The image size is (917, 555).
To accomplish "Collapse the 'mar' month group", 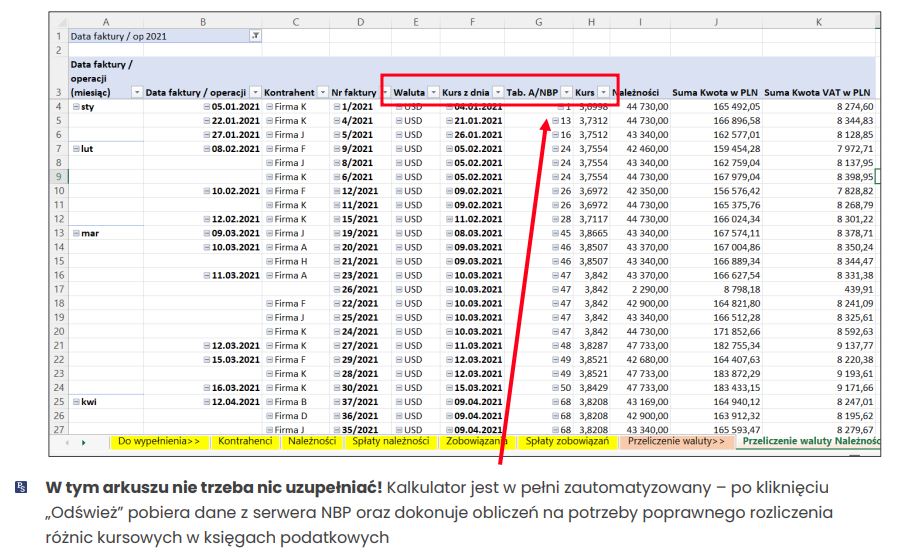I will 76,233.
